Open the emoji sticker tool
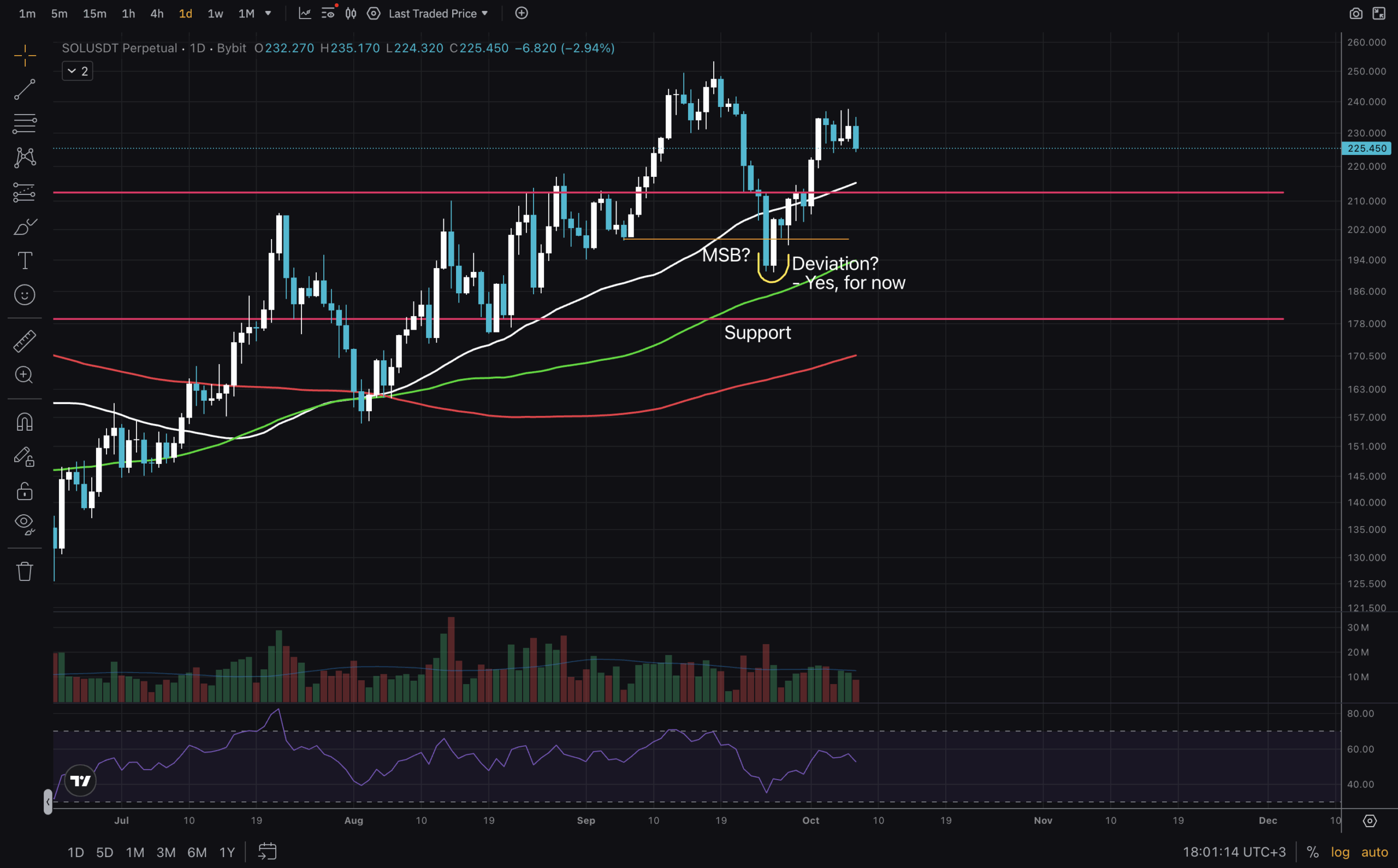The image size is (1398, 868). 24,295
